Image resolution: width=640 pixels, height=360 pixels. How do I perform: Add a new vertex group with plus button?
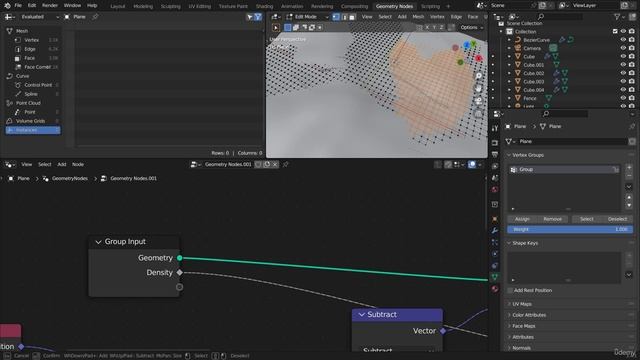[629, 168]
